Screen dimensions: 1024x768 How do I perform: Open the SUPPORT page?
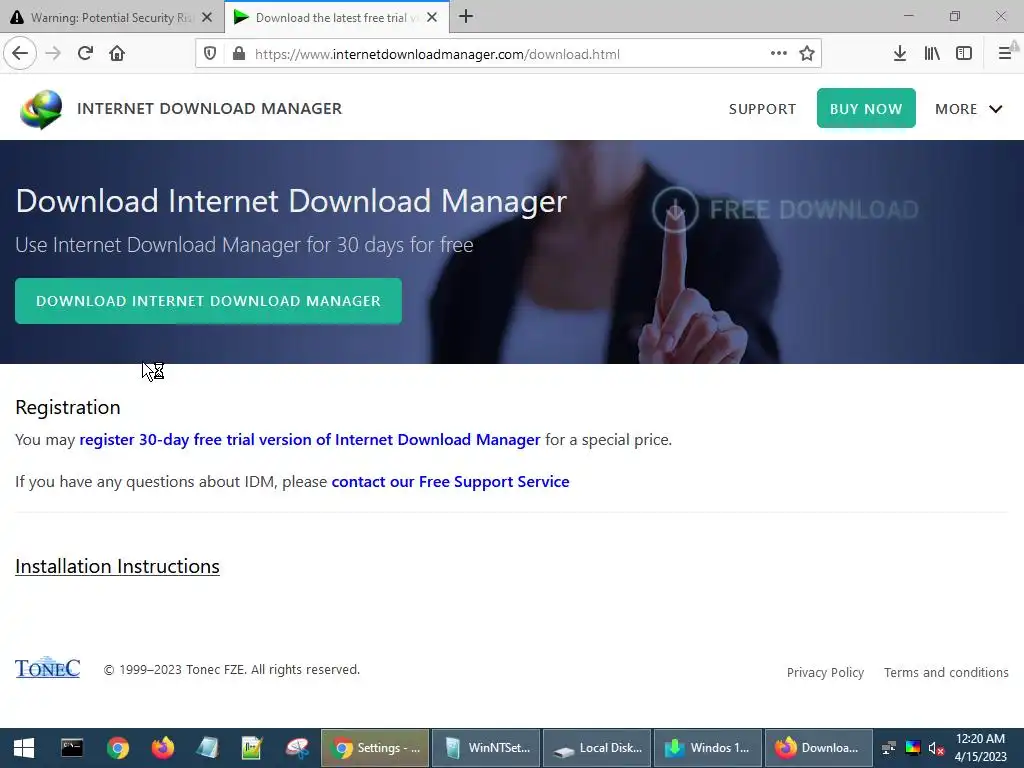coord(762,109)
